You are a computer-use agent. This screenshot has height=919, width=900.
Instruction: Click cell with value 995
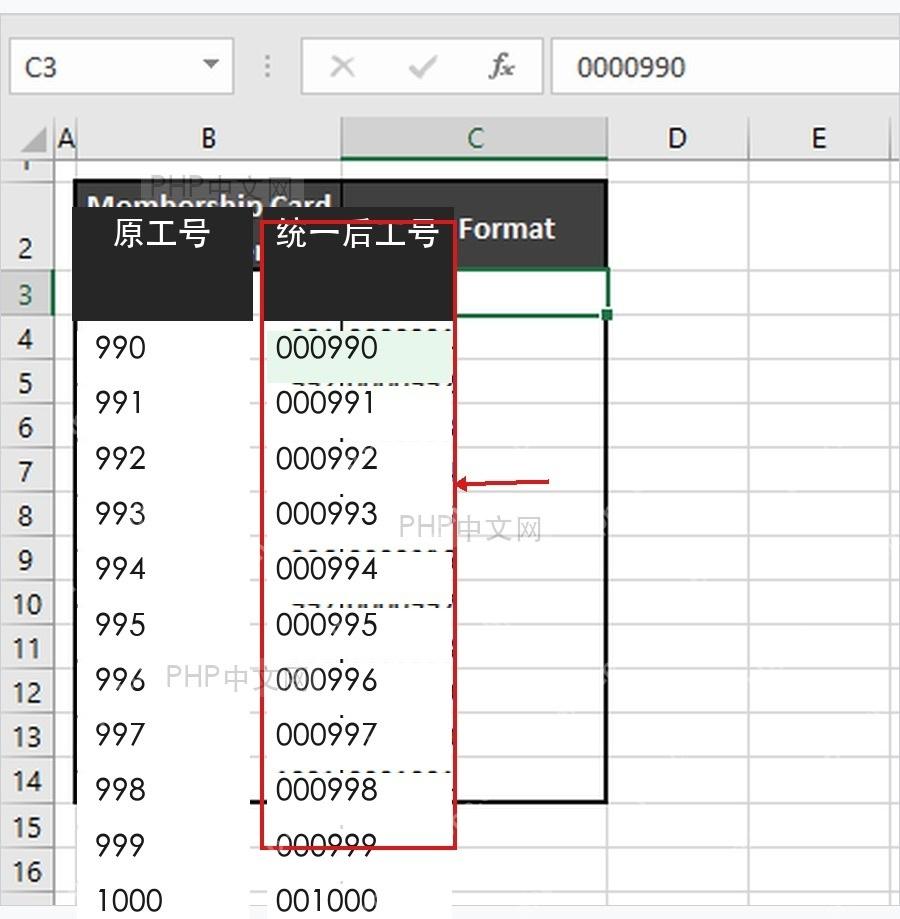tap(120, 624)
